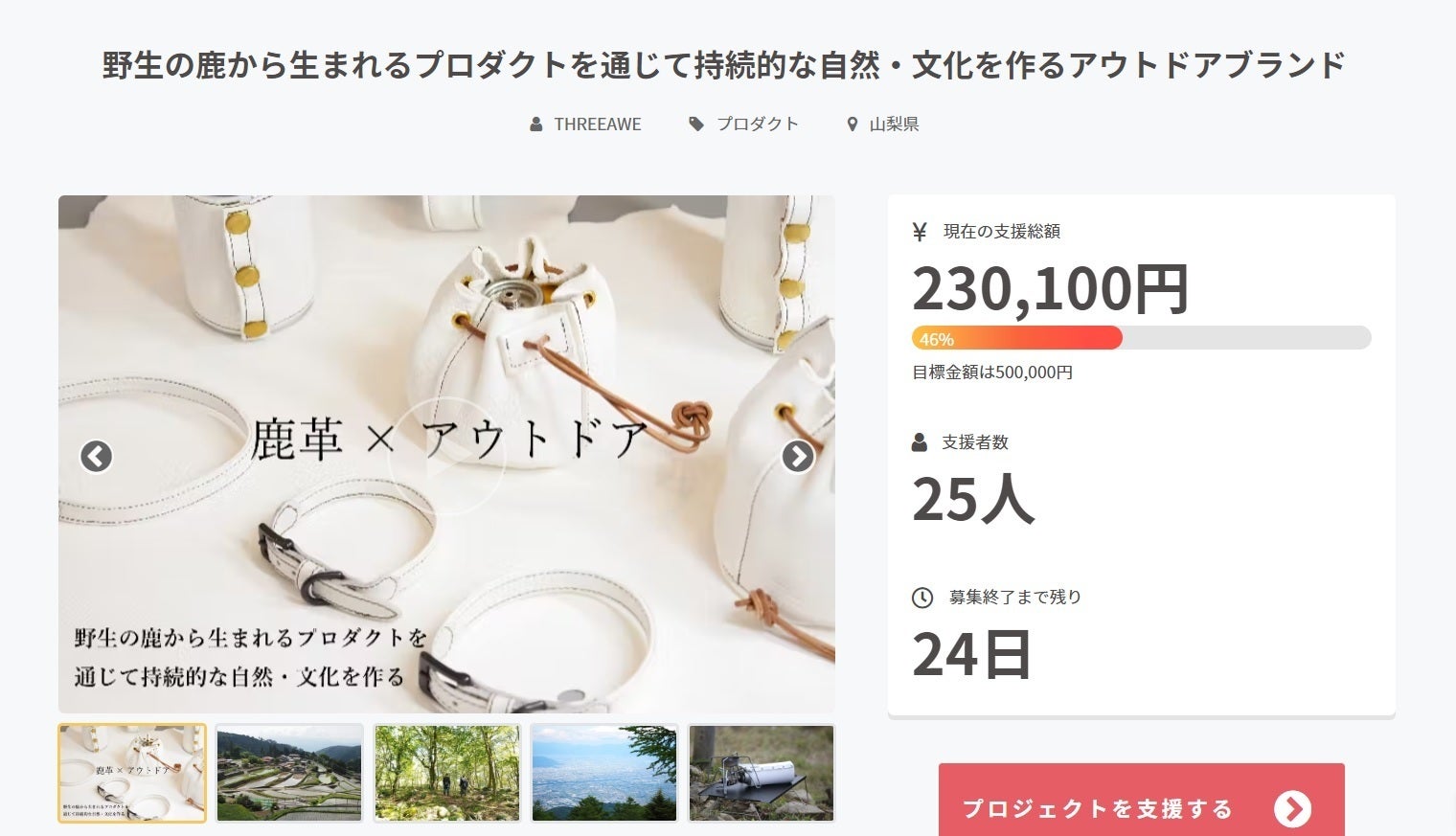
Task: Click the clock icon by 募集終了まで残り
Action: (x=921, y=598)
